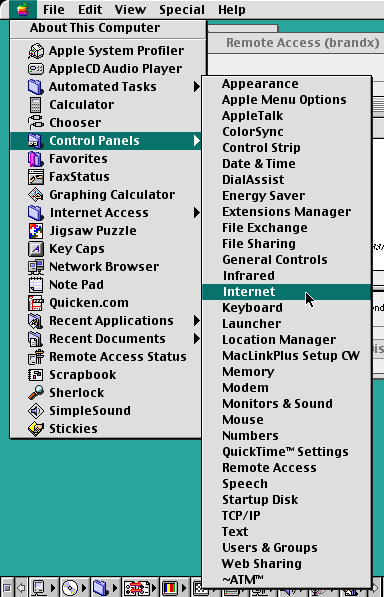Open the Edit menu

click(x=90, y=10)
